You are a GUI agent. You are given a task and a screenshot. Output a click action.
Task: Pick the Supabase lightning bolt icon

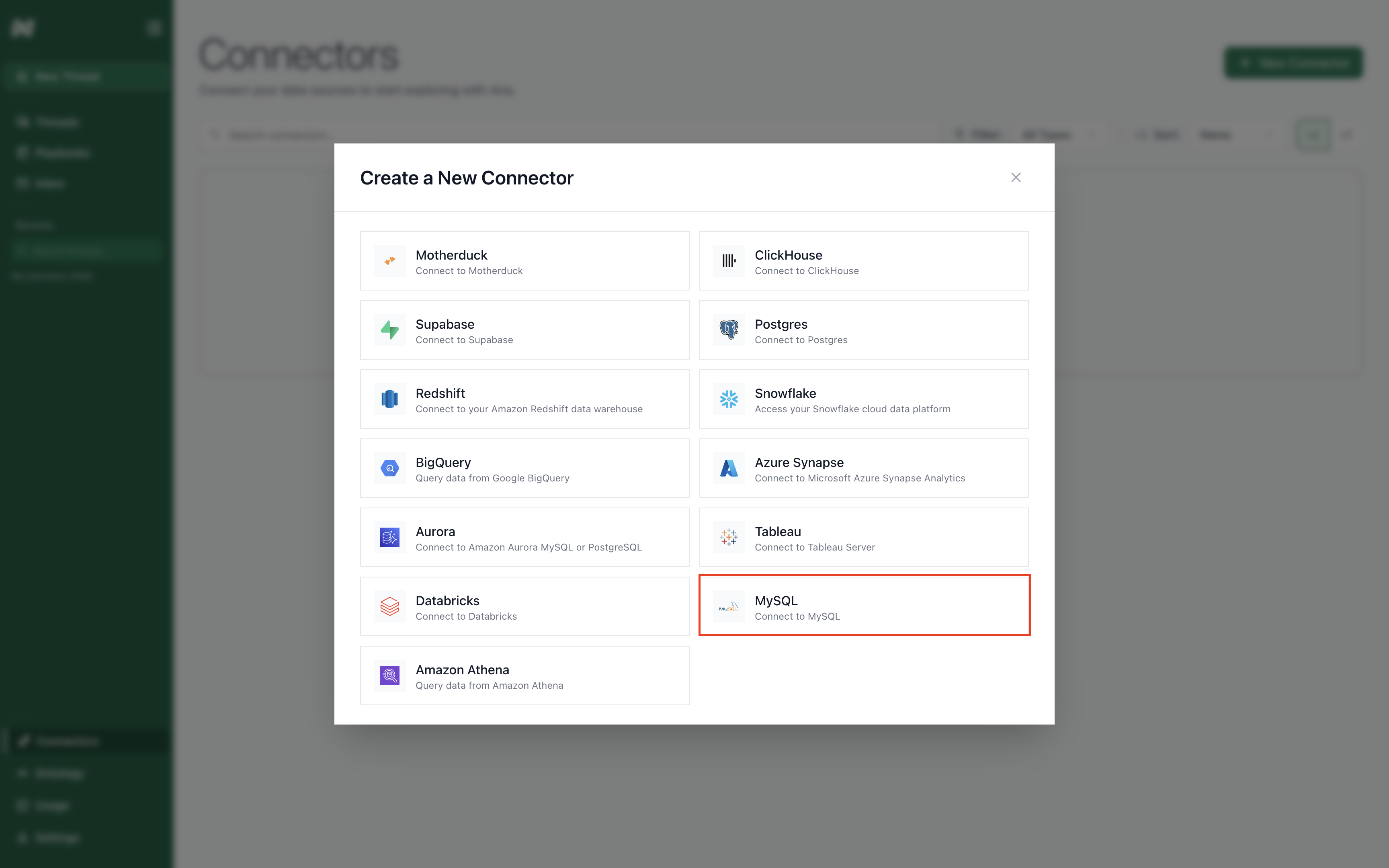[x=390, y=330]
